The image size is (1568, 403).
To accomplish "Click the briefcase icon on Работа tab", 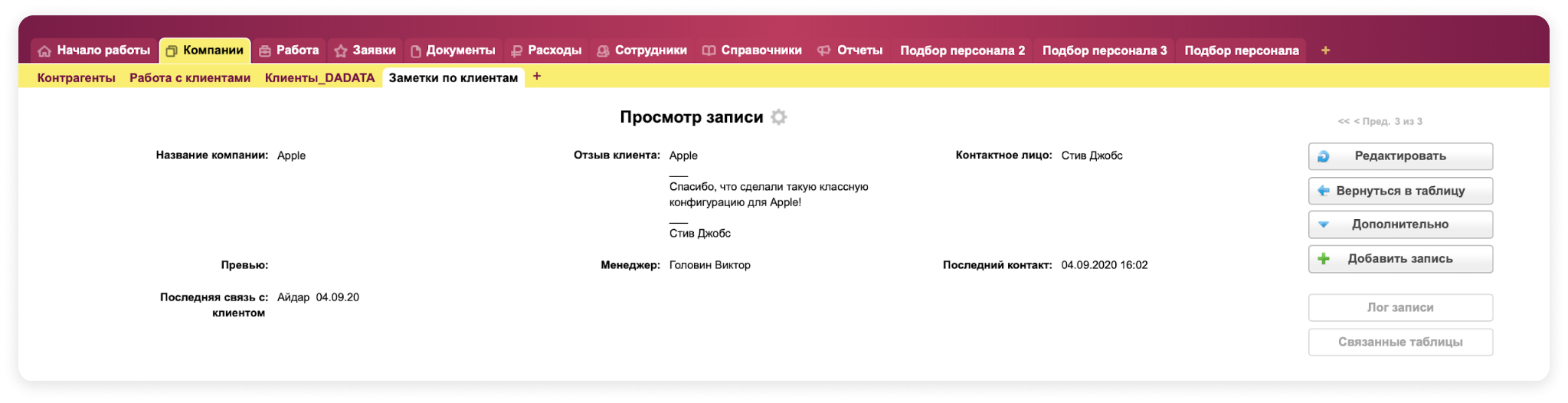I will tap(265, 51).
